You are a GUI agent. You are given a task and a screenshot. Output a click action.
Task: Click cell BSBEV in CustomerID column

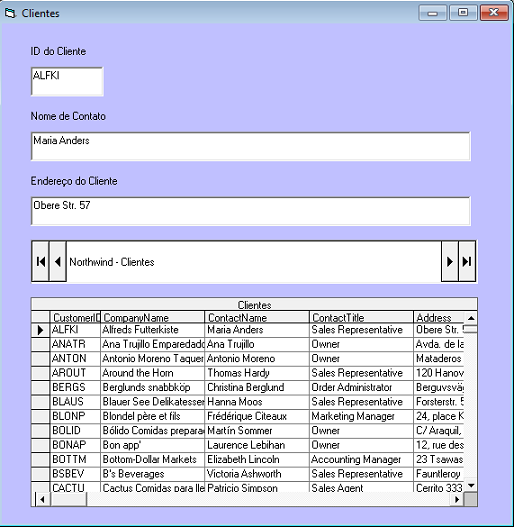coord(75,474)
